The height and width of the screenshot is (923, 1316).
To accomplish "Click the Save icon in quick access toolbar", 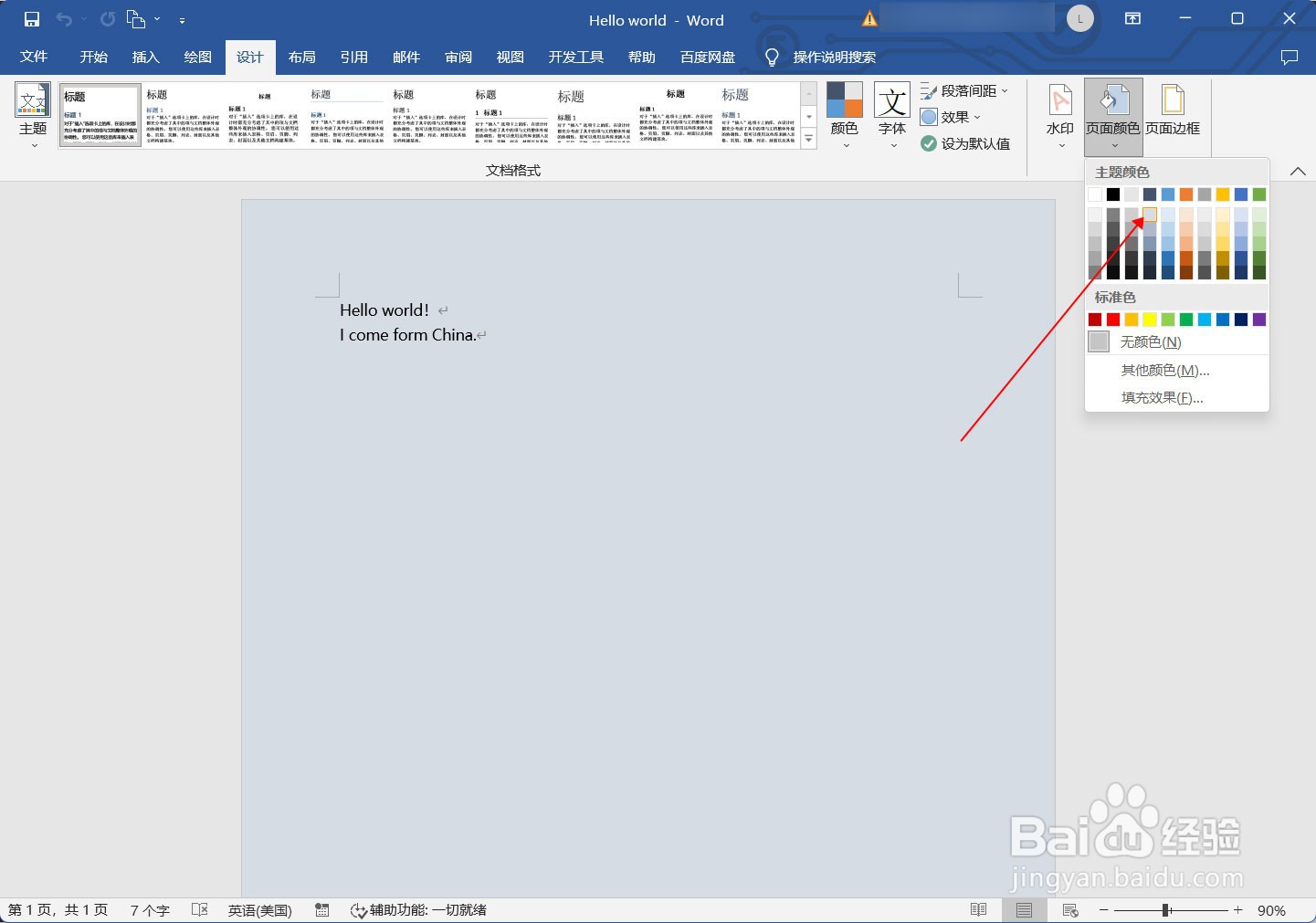I will pyautogui.click(x=32, y=19).
